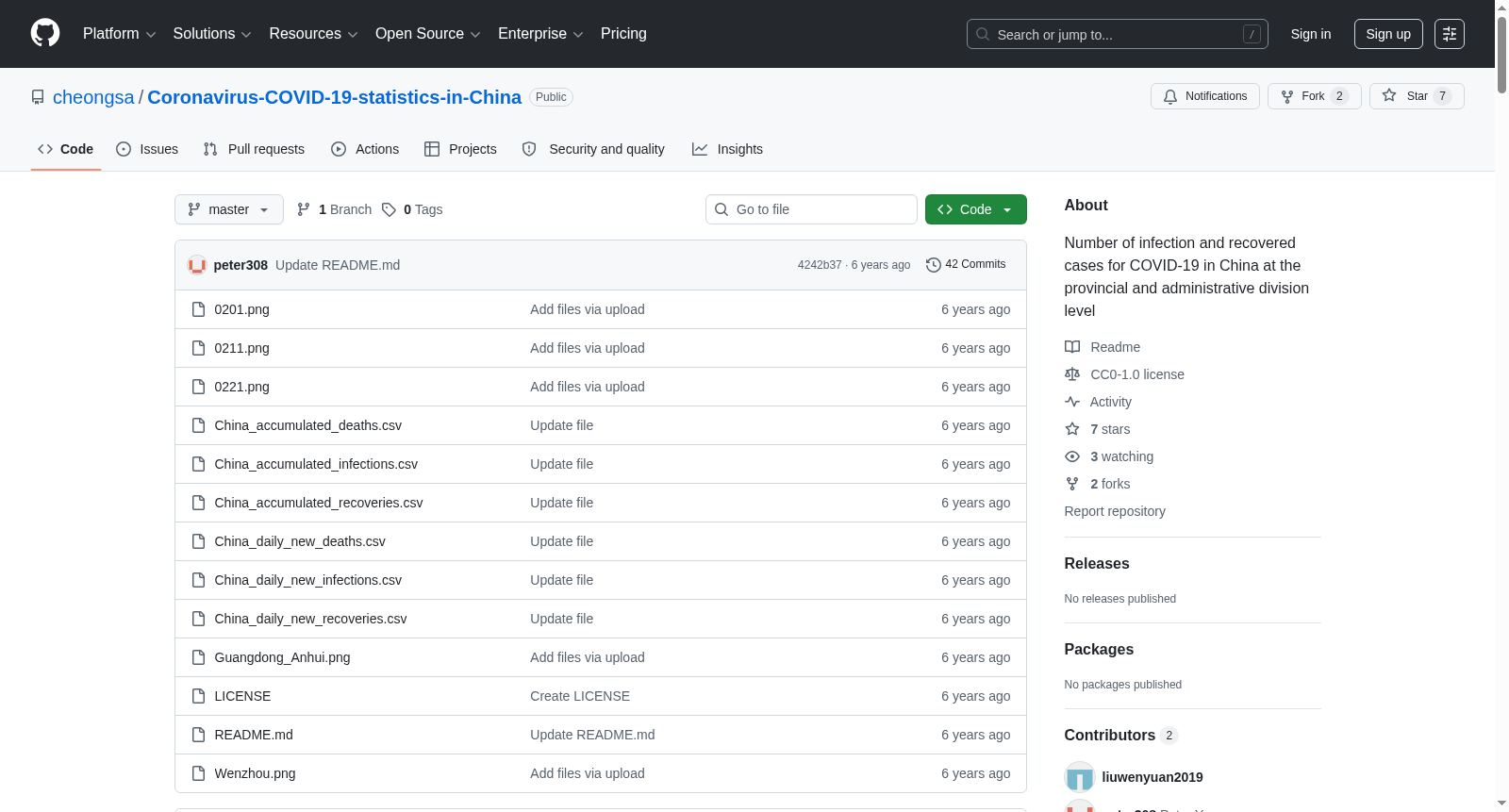The height and width of the screenshot is (812, 1509).
Task: View the 42 Commits history
Action: pyautogui.click(x=966, y=264)
